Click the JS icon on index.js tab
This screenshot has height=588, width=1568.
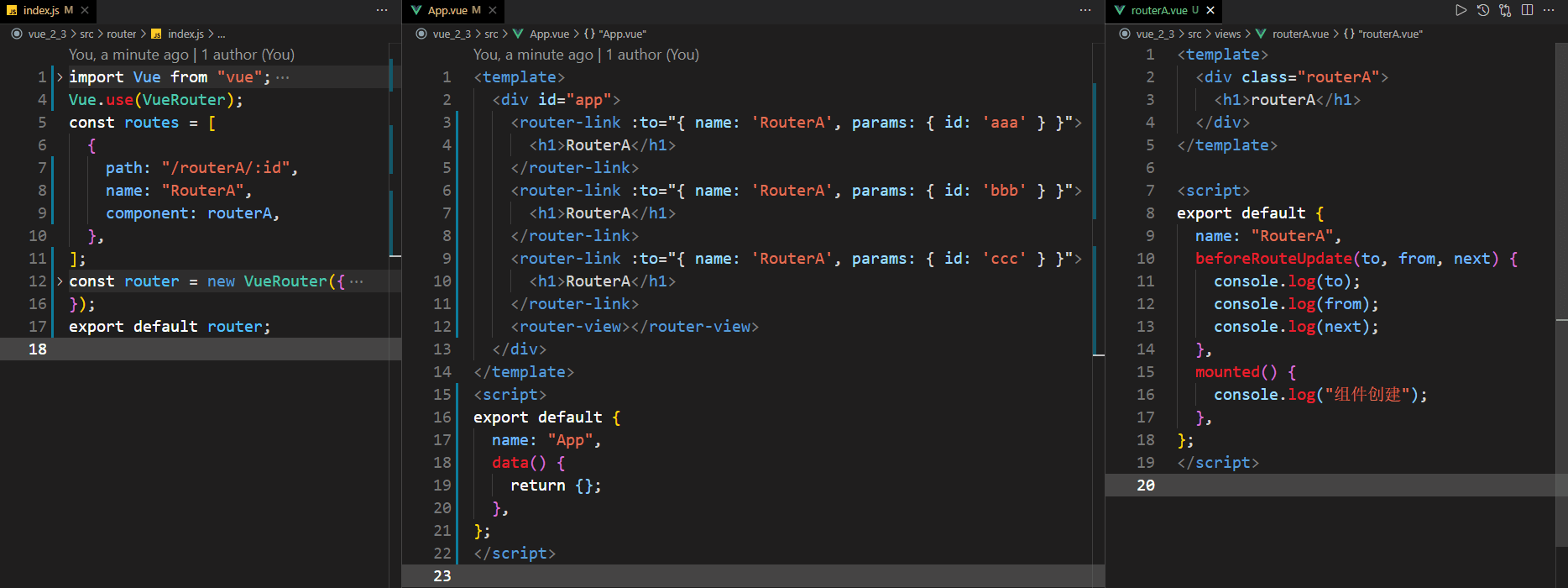pyautogui.click(x=12, y=10)
